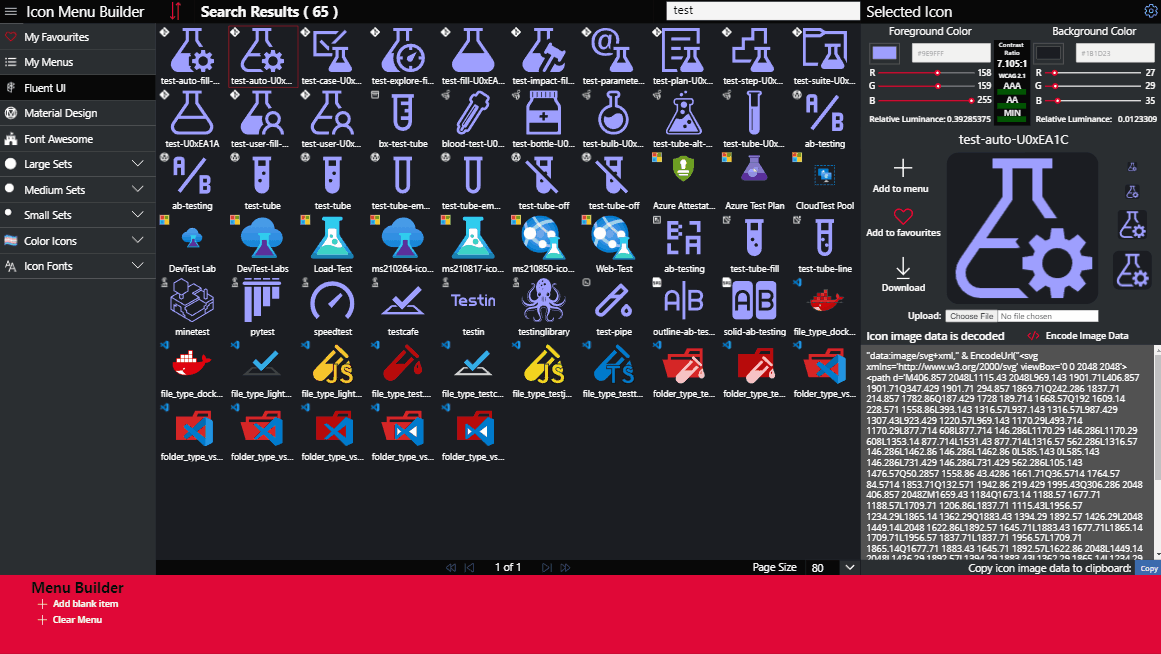Click the search field containing test
This screenshot has height=654, width=1161.
(x=763, y=10)
